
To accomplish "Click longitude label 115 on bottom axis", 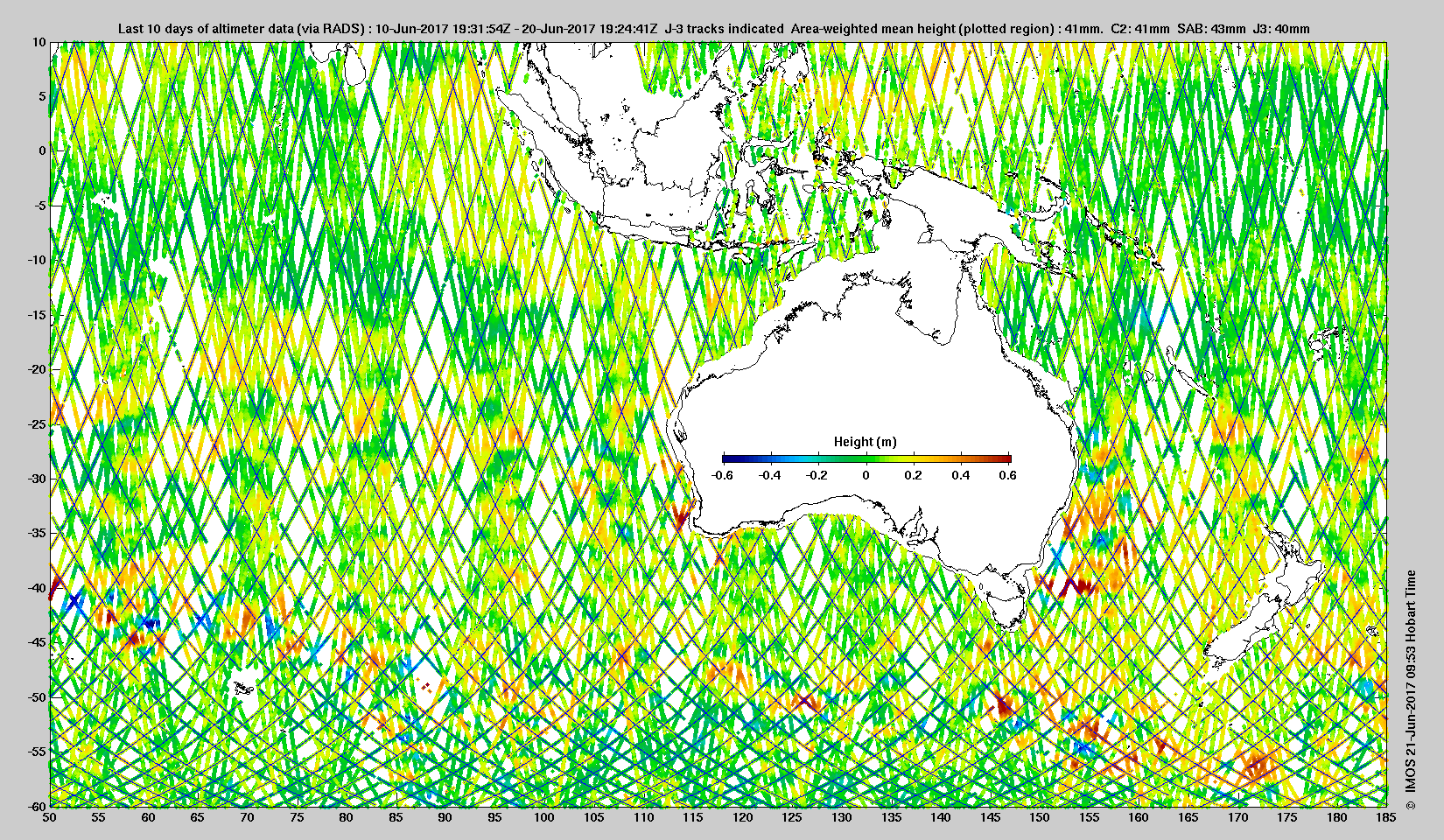I will click(x=693, y=817).
